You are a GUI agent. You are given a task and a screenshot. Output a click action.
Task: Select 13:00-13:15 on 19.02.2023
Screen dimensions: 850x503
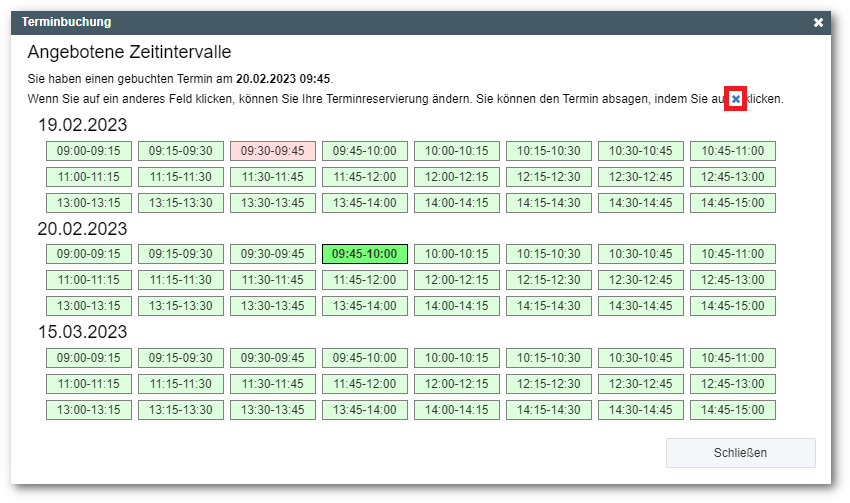pos(89,203)
